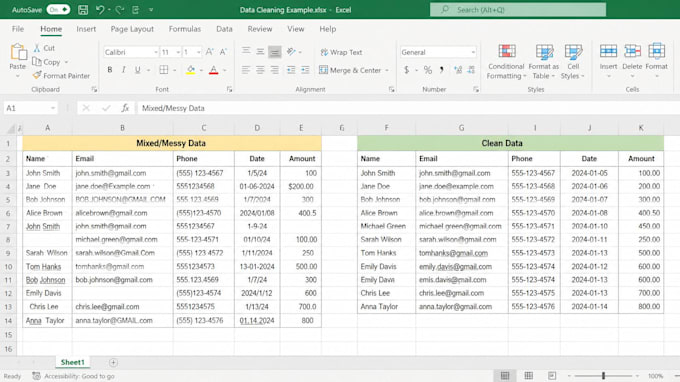This screenshot has width=680, height=382.
Task: Open the Font Color dropdown arrow
Action: pyautogui.click(x=225, y=70)
